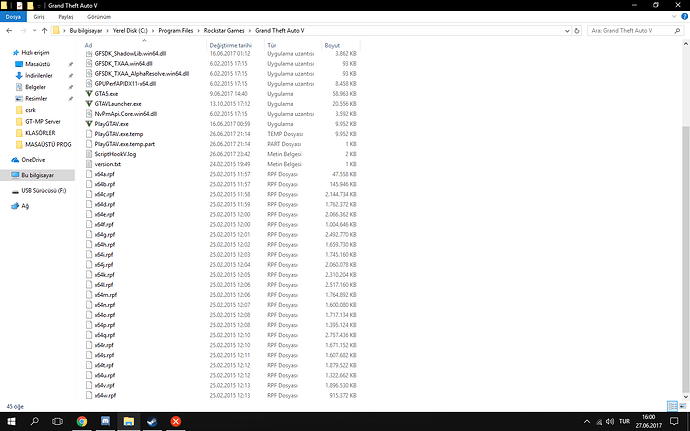Viewport: 690px width, 431px height.
Task: Open İndirilenler in quick access
Action: click(x=38, y=76)
